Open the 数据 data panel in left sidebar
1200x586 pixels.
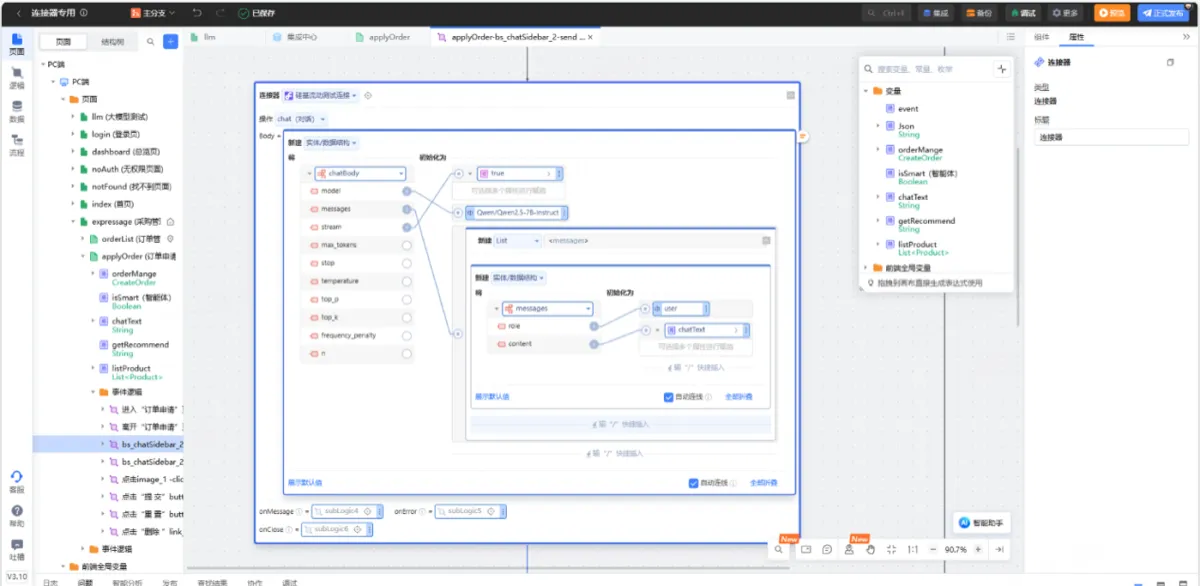[17, 109]
